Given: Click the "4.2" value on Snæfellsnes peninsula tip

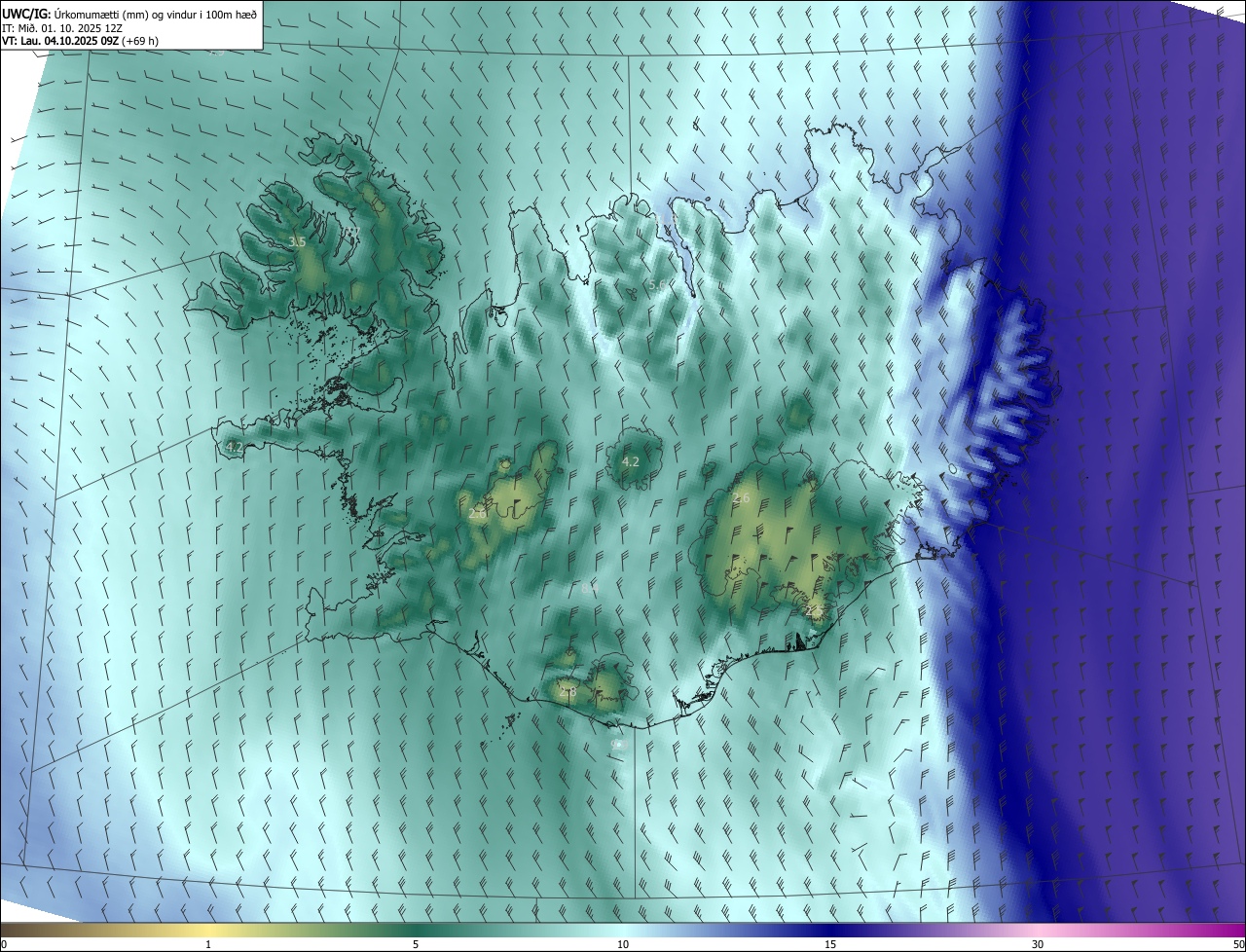Looking at the screenshot, I should click(234, 448).
